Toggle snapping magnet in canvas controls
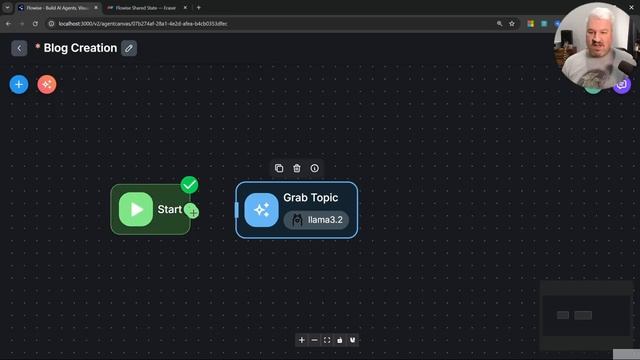 [x=352, y=340]
